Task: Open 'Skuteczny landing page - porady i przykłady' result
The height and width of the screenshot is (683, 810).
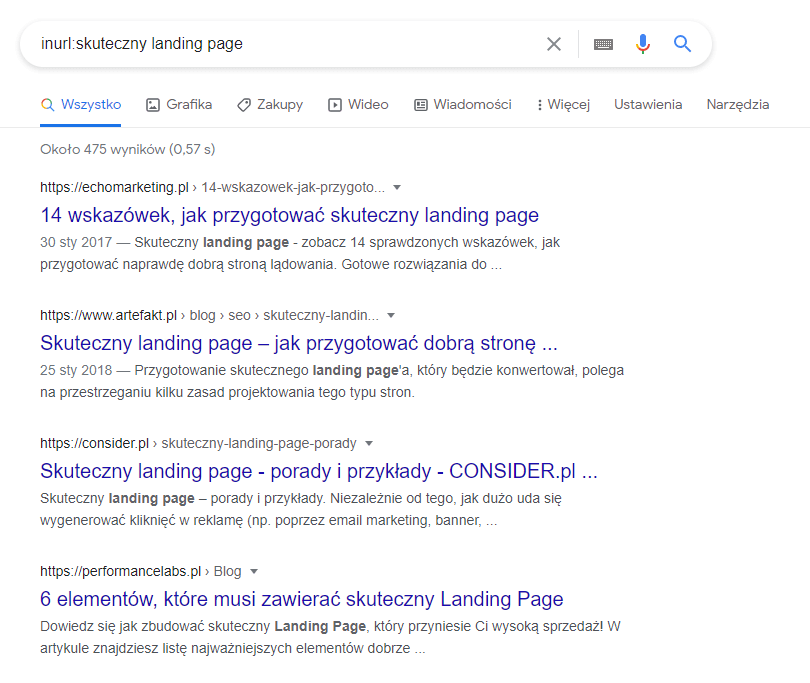Action: [319, 471]
